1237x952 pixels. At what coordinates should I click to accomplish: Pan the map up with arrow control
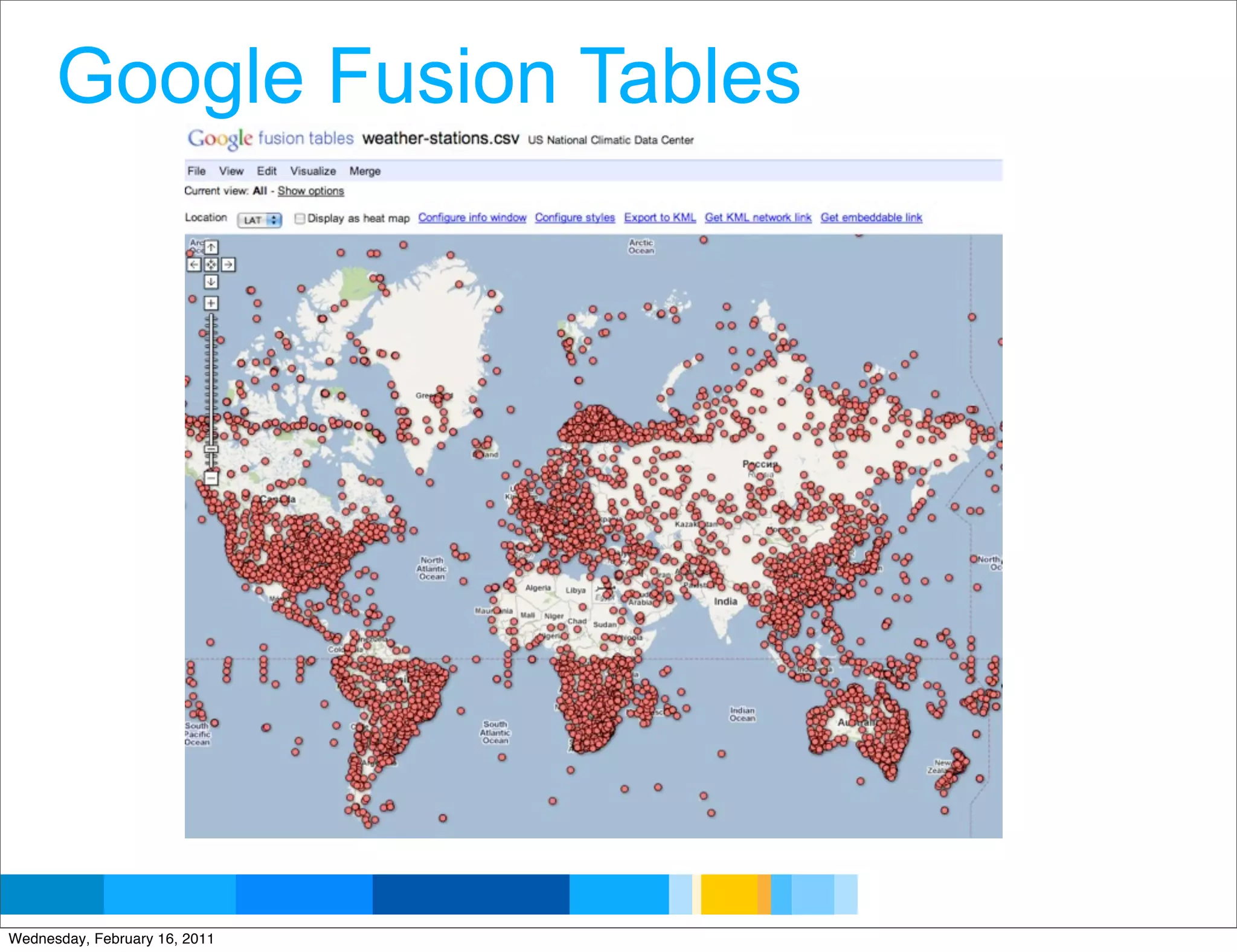pos(211,247)
